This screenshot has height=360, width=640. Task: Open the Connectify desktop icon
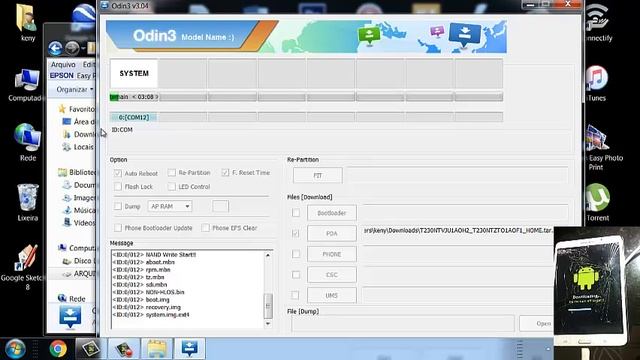[x=597, y=23]
